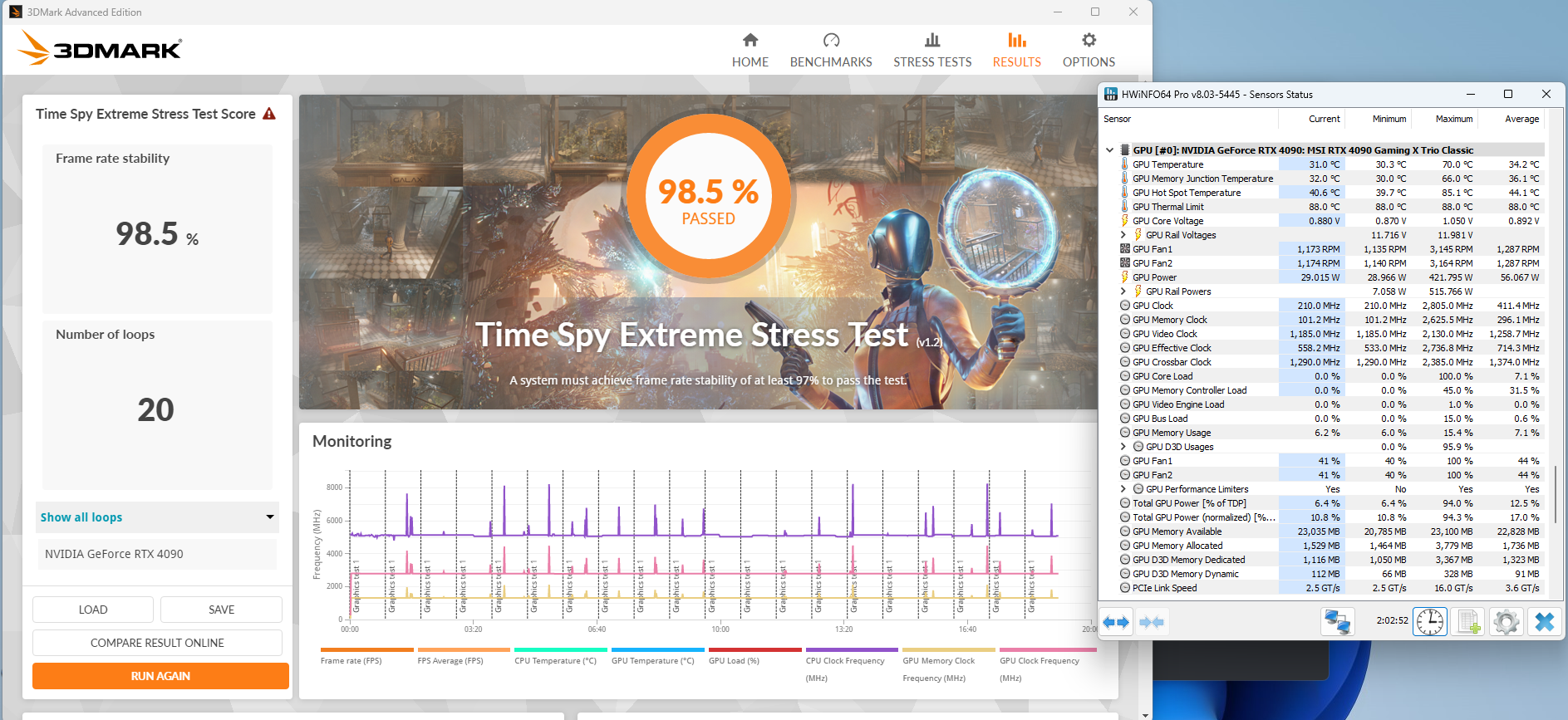Click the blue X close sensors icon
The width and height of the screenshot is (1568, 720).
click(1544, 621)
